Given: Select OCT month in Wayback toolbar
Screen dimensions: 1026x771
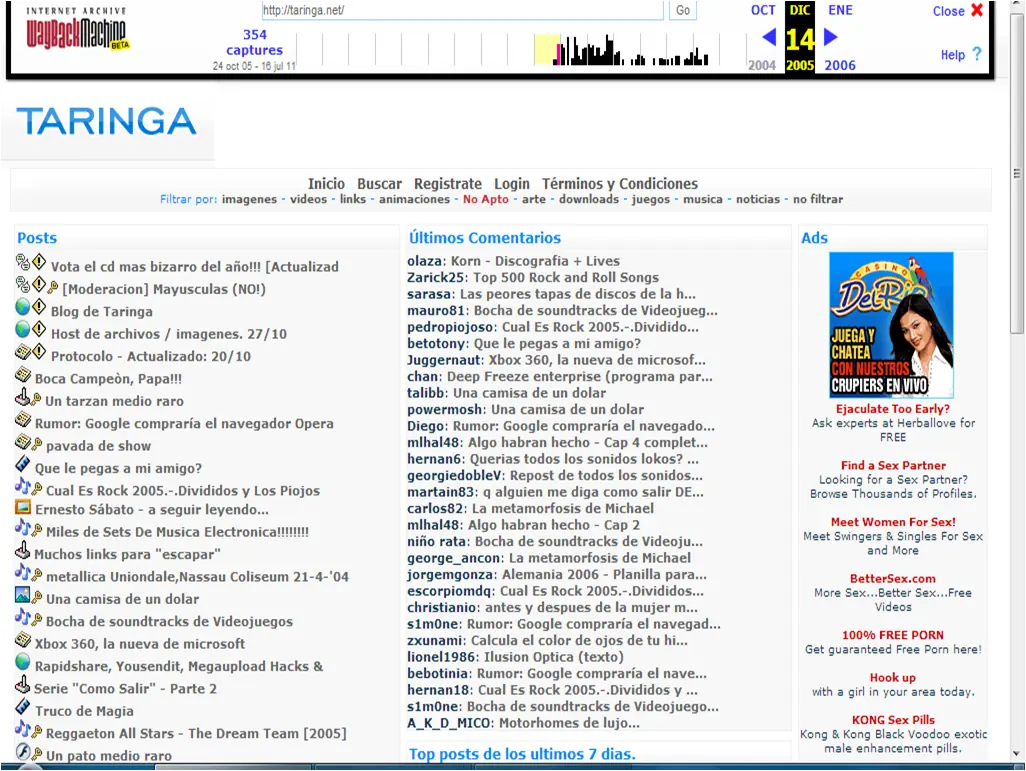Looking at the screenshot, I should coord(763,10).
